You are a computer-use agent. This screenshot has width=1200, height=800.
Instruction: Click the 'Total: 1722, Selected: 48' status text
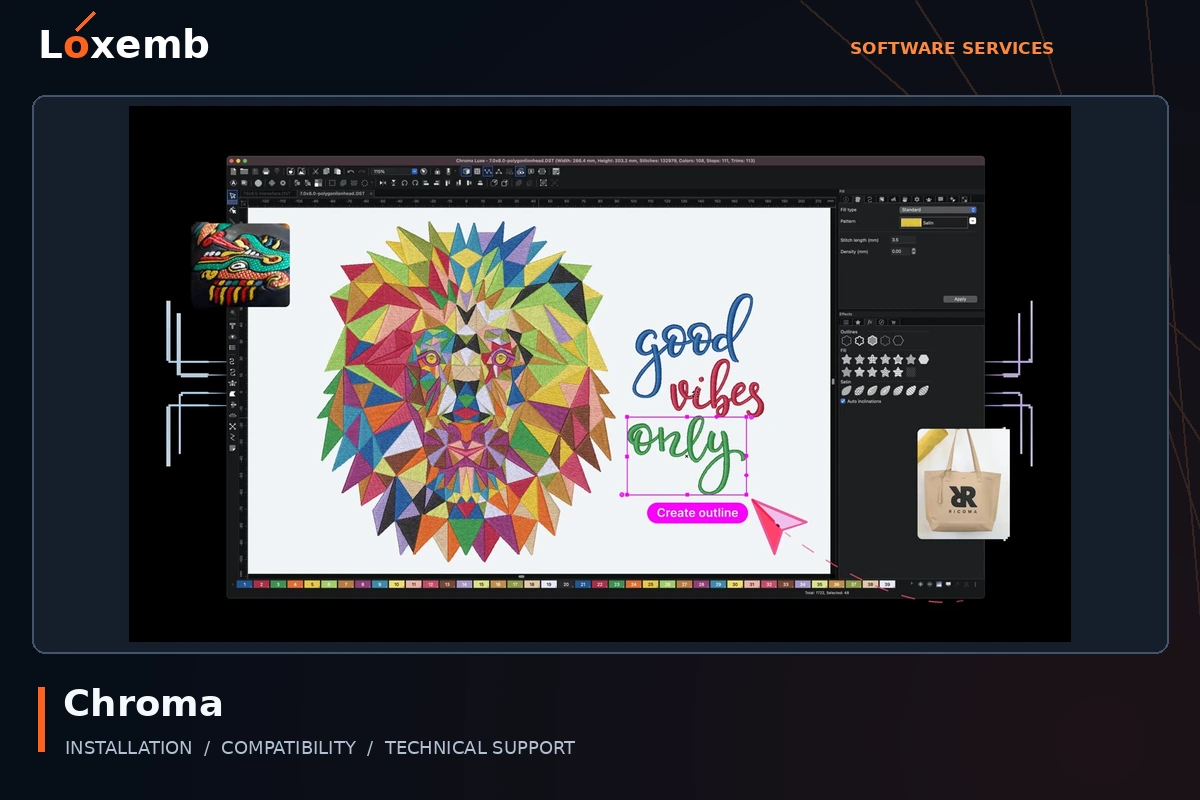tap(825, 593)
